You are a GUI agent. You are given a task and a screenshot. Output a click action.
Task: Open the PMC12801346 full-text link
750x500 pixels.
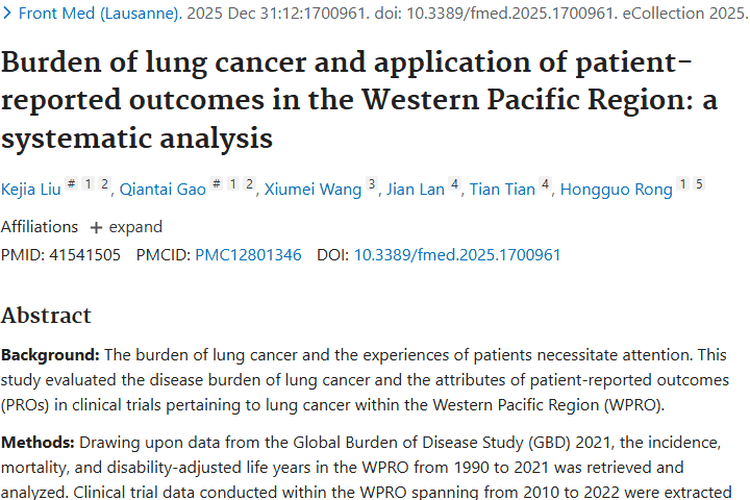click(248, 255)
